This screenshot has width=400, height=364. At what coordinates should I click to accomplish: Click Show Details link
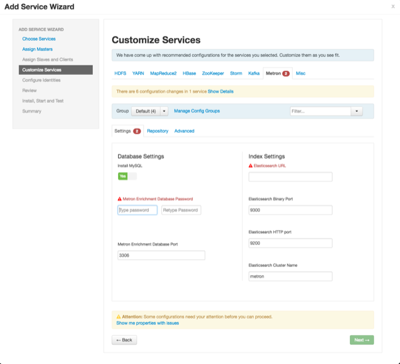221,91
